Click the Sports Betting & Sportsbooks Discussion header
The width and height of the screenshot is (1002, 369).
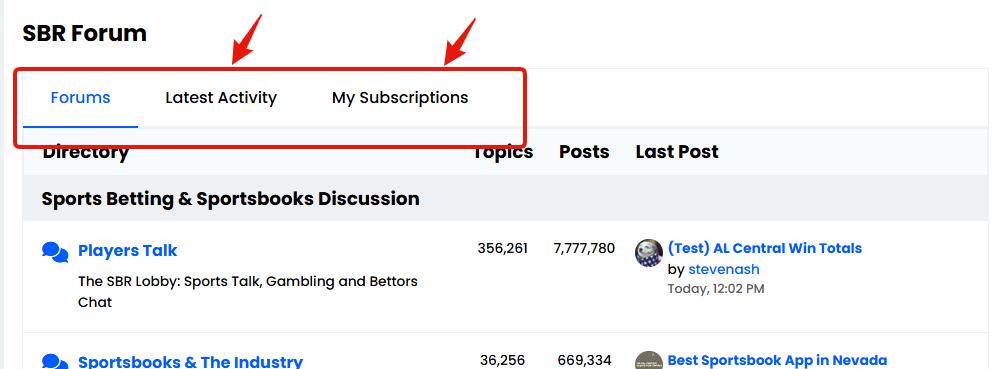(x=231, y=199)
